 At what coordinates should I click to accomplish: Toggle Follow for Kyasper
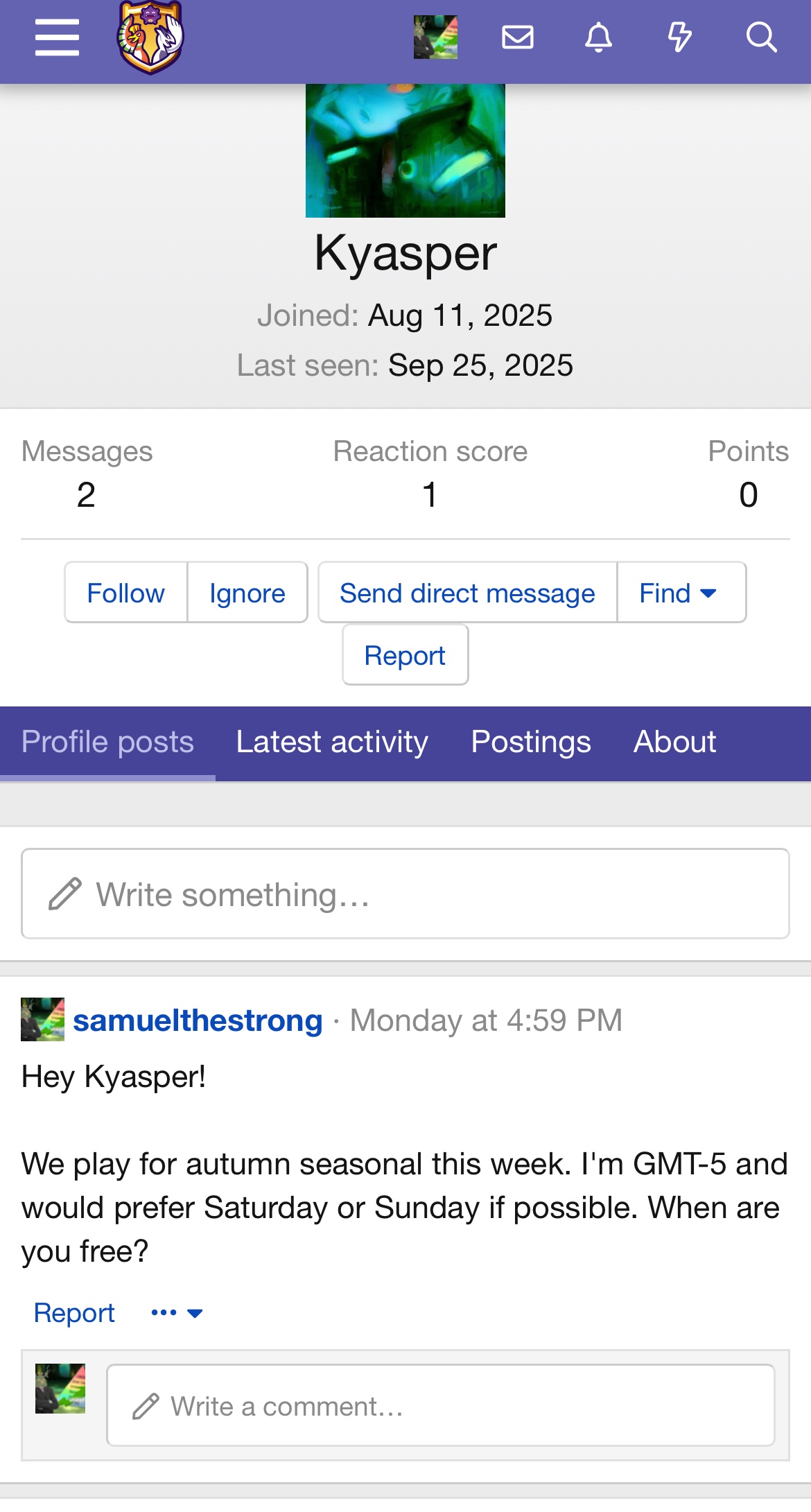(125, 593)
